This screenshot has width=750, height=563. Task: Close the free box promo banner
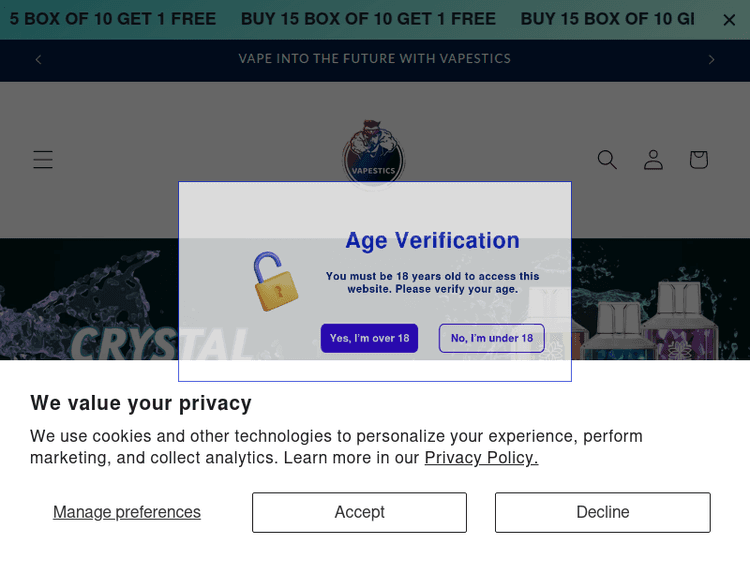pos(729,20)
